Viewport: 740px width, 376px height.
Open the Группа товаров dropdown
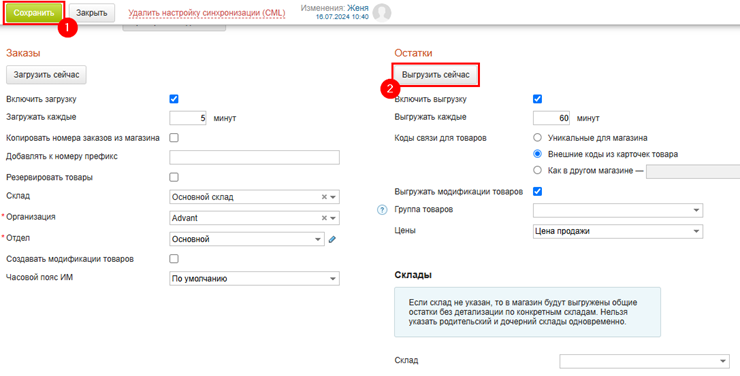pos(618,210)
